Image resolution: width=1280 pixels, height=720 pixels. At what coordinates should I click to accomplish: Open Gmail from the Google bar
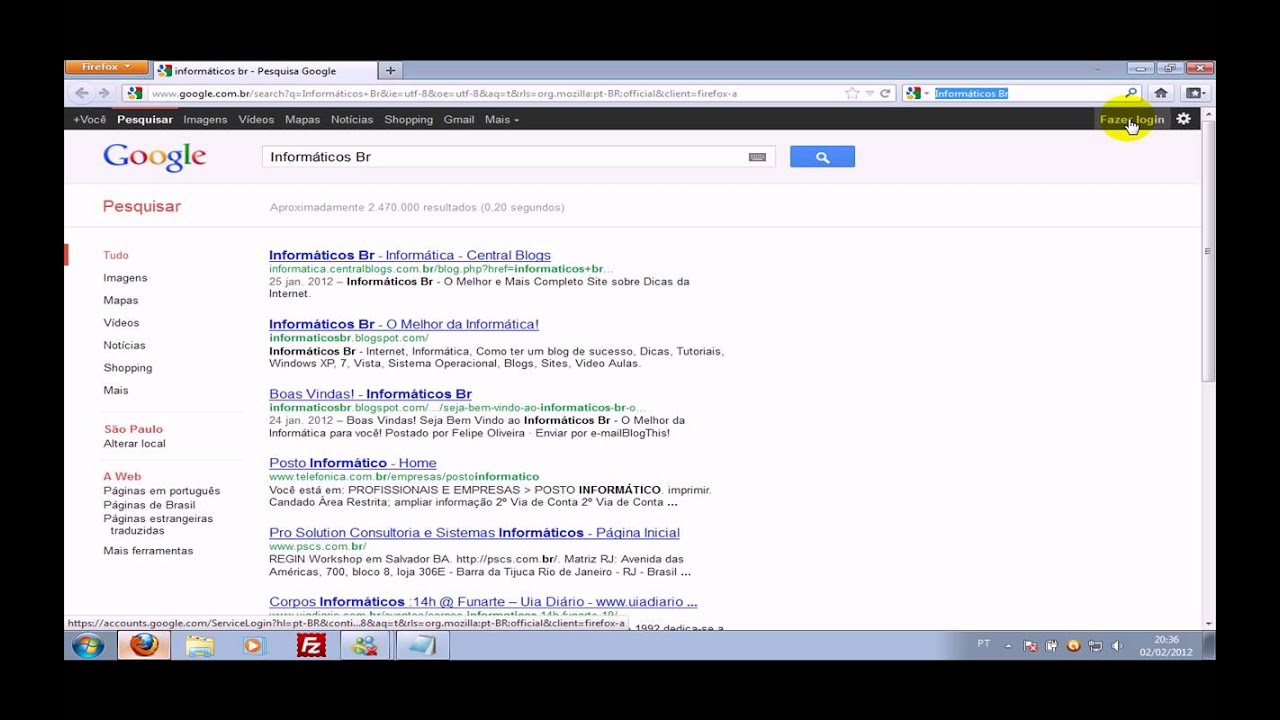coord(459,119)
